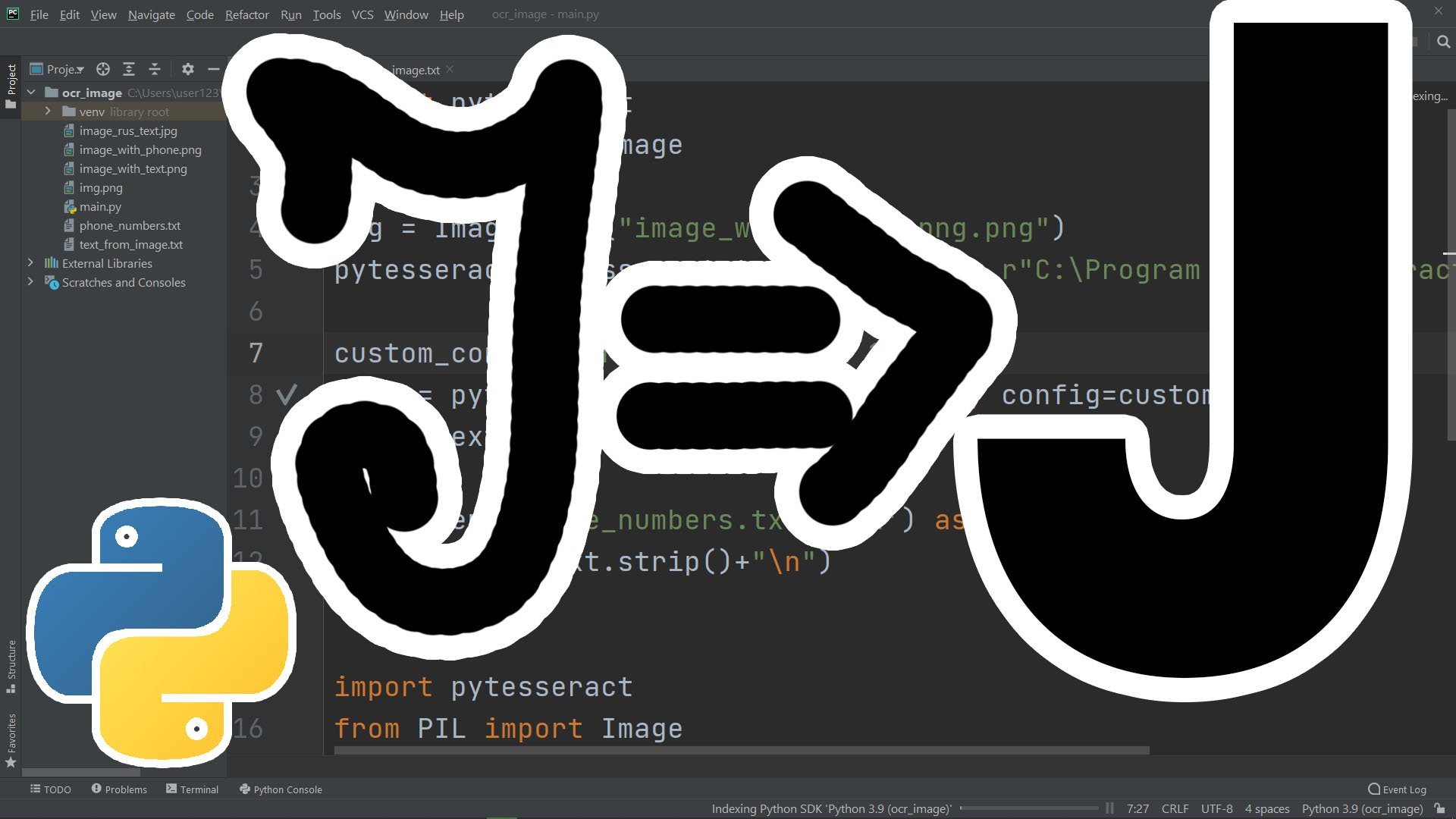Viewport: 1456px width, 819px height.
Task: Click the Select Opened File crosshair icon
Action: click(103, 69)
